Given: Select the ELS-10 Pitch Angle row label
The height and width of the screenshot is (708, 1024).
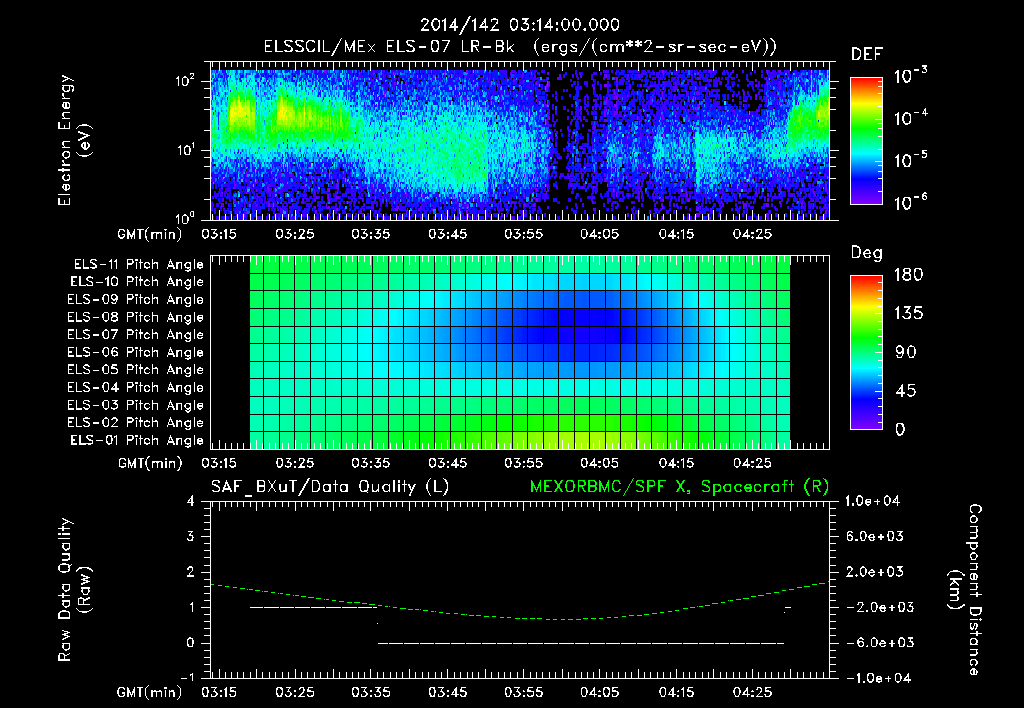Looking at the screenshot, I should (x=137, y=282).
